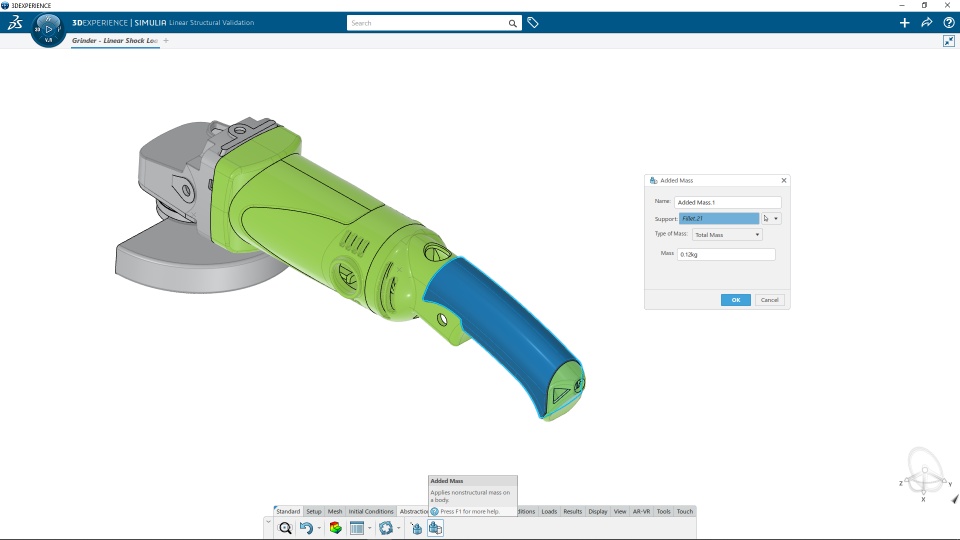Open the Tools tab
The height and width of the screenshot is (540, 960).
(x=663, y=511)
